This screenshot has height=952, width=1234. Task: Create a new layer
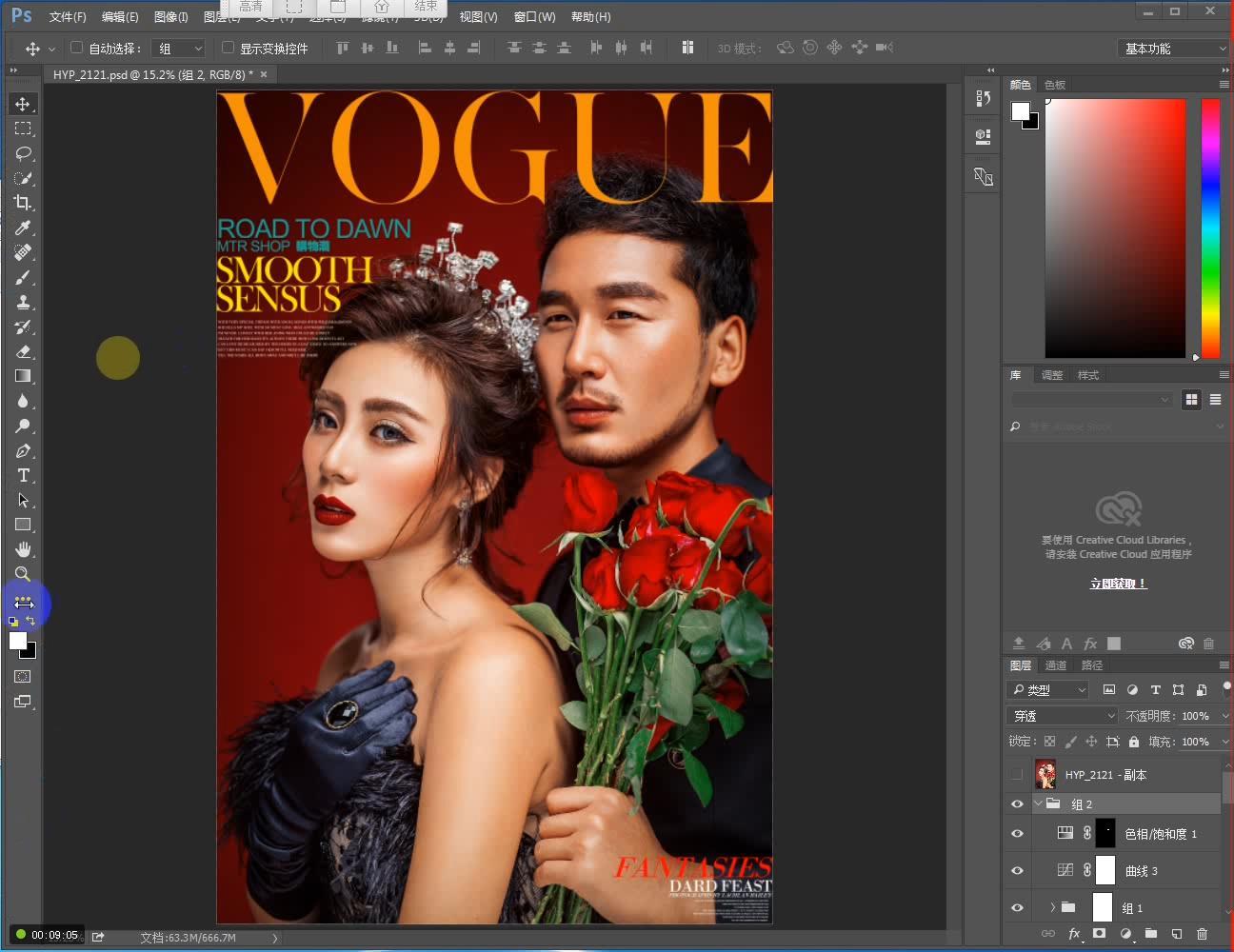coord(1176,934)
